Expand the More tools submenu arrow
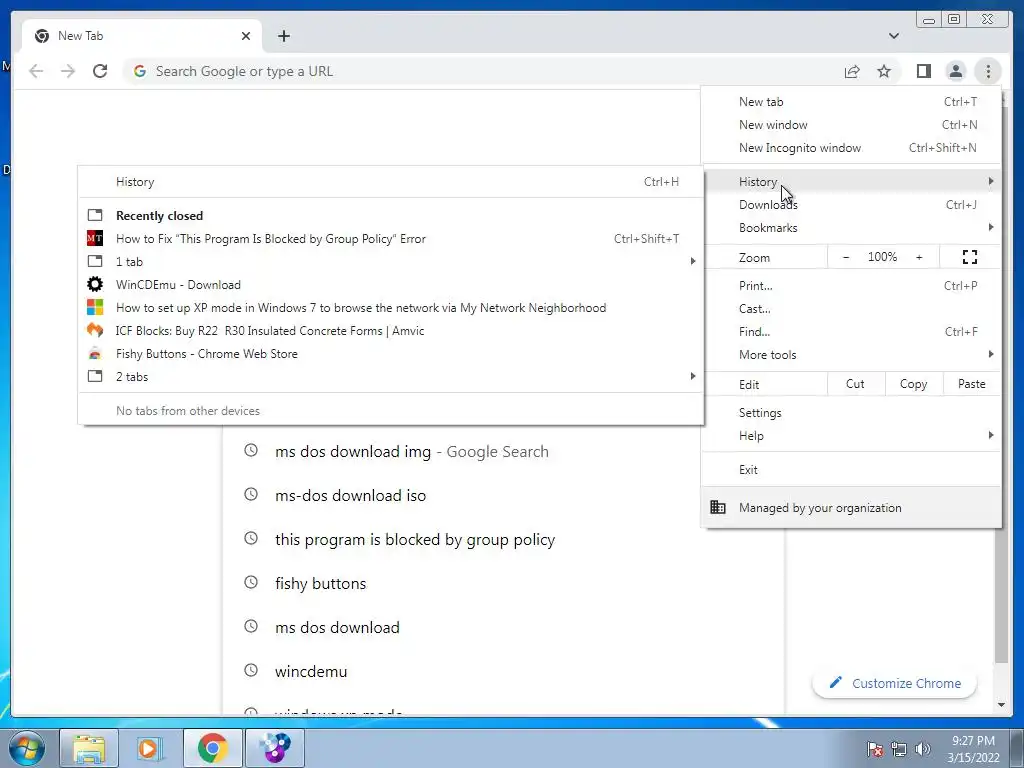This screenshot has width=1024, height=768. pyautogui.click(x=991, y=354)
